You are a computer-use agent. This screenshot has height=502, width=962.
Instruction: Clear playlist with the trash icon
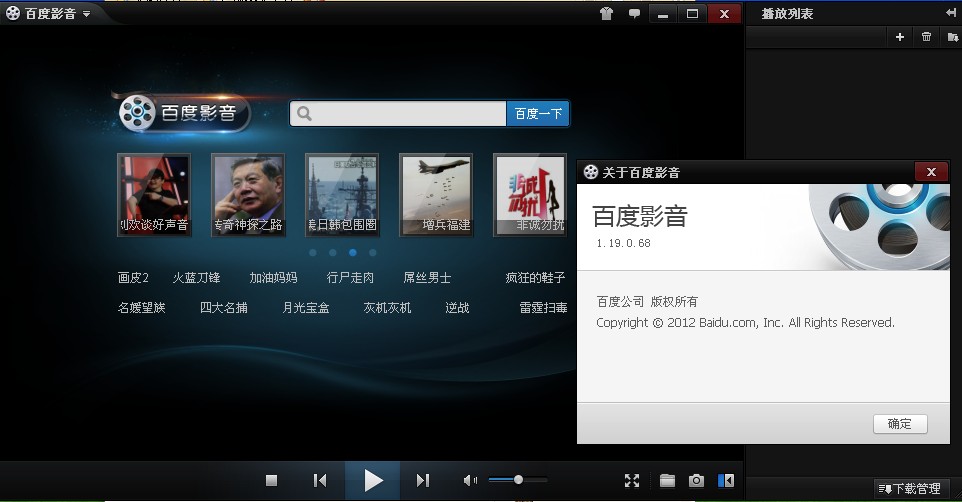[926, 37]
